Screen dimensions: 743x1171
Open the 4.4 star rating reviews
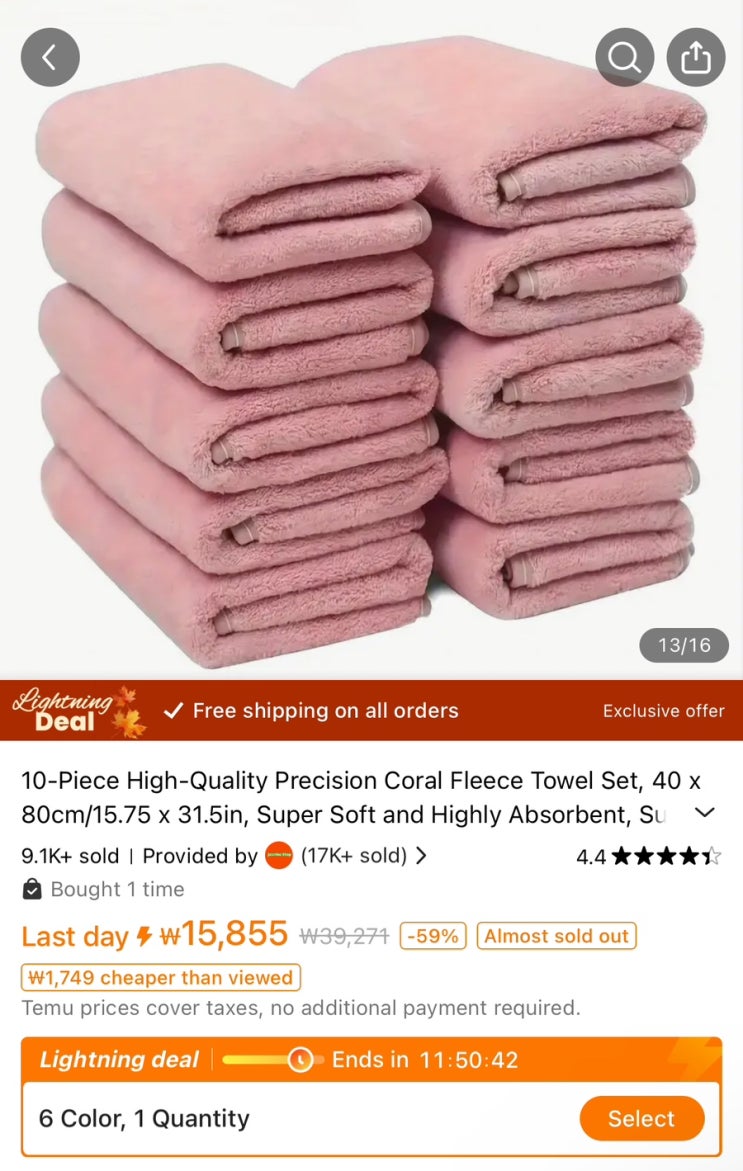[x=648, y=856]
